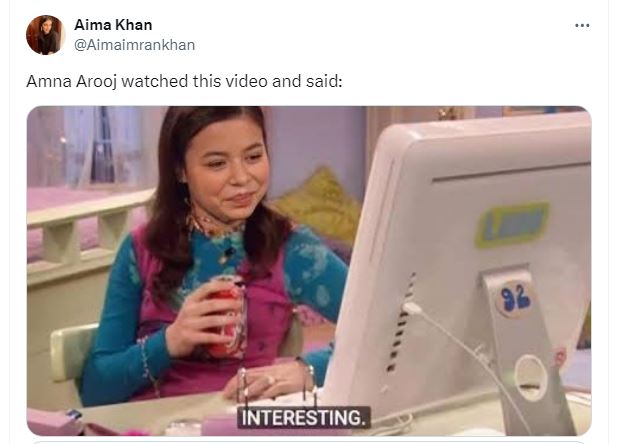The width and height of the screenshot is (626, 444).
Task: Click the round hole in monitor stand
Action: coord(530,377)
